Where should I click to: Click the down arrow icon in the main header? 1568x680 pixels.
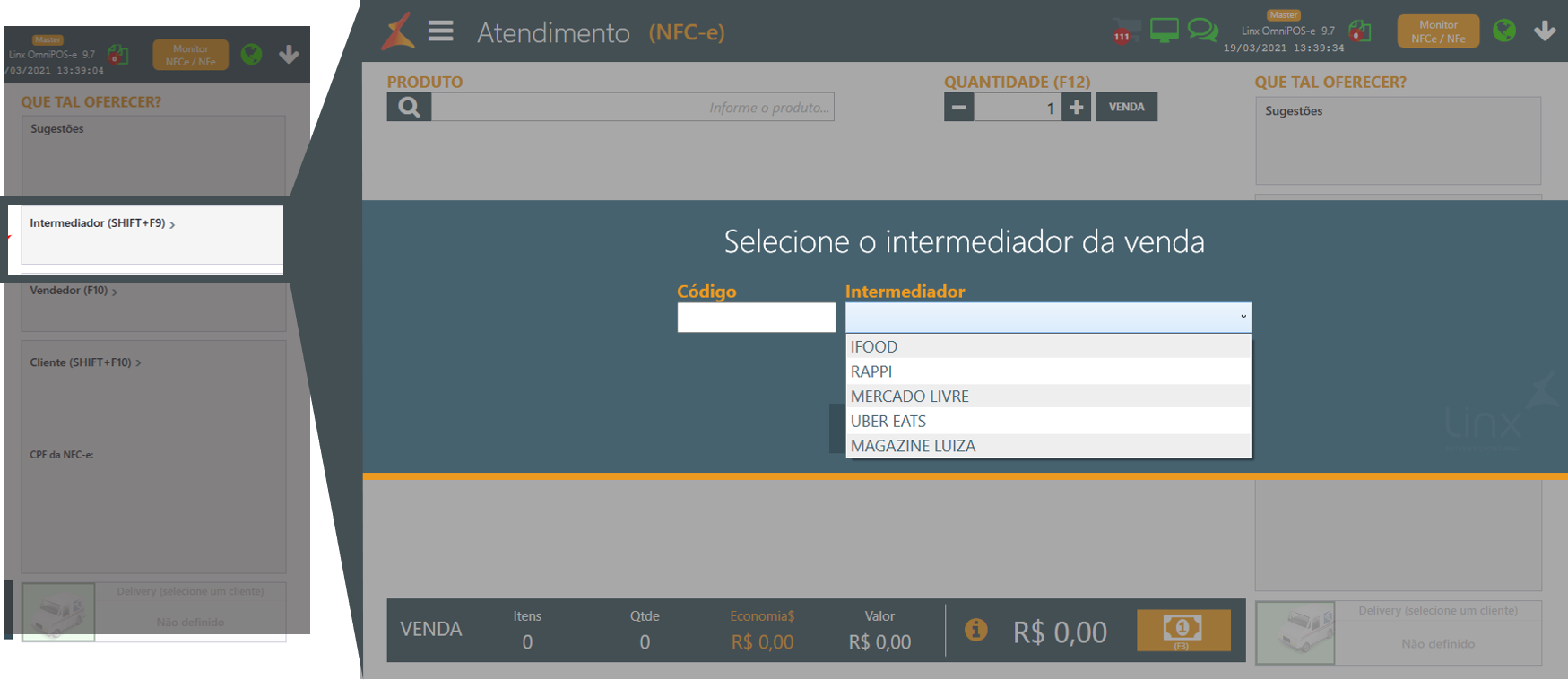(x=1545, y=31)
